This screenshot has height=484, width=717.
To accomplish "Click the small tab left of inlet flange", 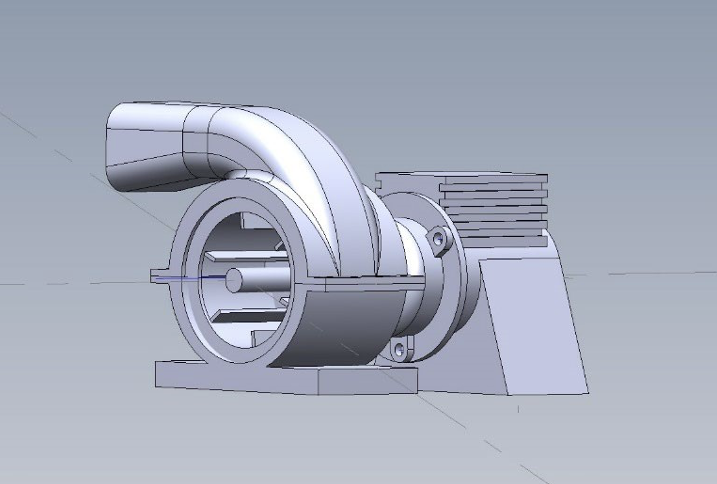I will [x=160, y=276].
